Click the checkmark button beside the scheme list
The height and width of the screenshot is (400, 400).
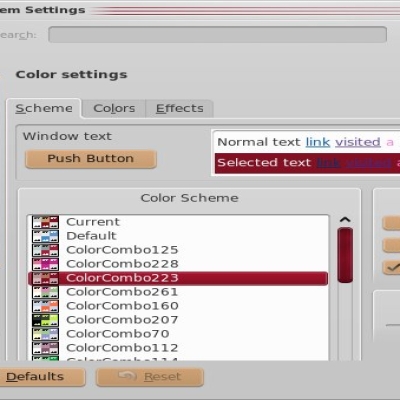392,267
